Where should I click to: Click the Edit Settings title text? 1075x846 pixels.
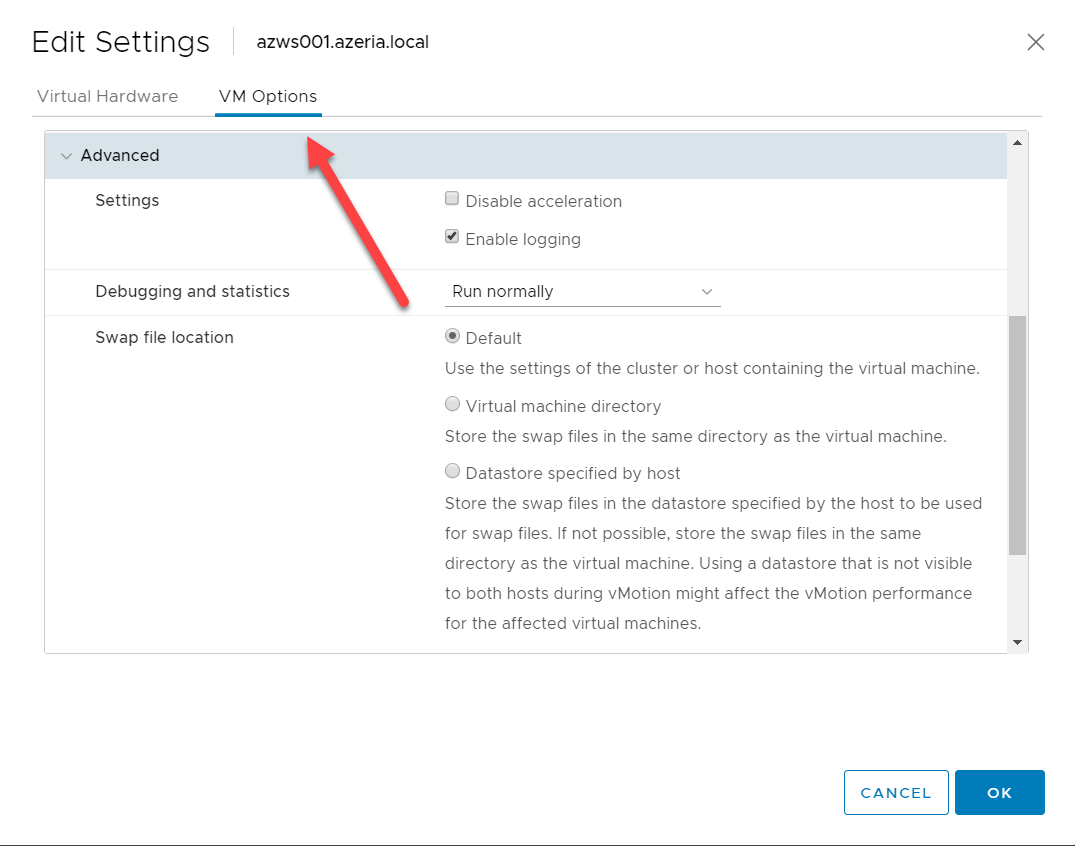[x=121, y=42]
